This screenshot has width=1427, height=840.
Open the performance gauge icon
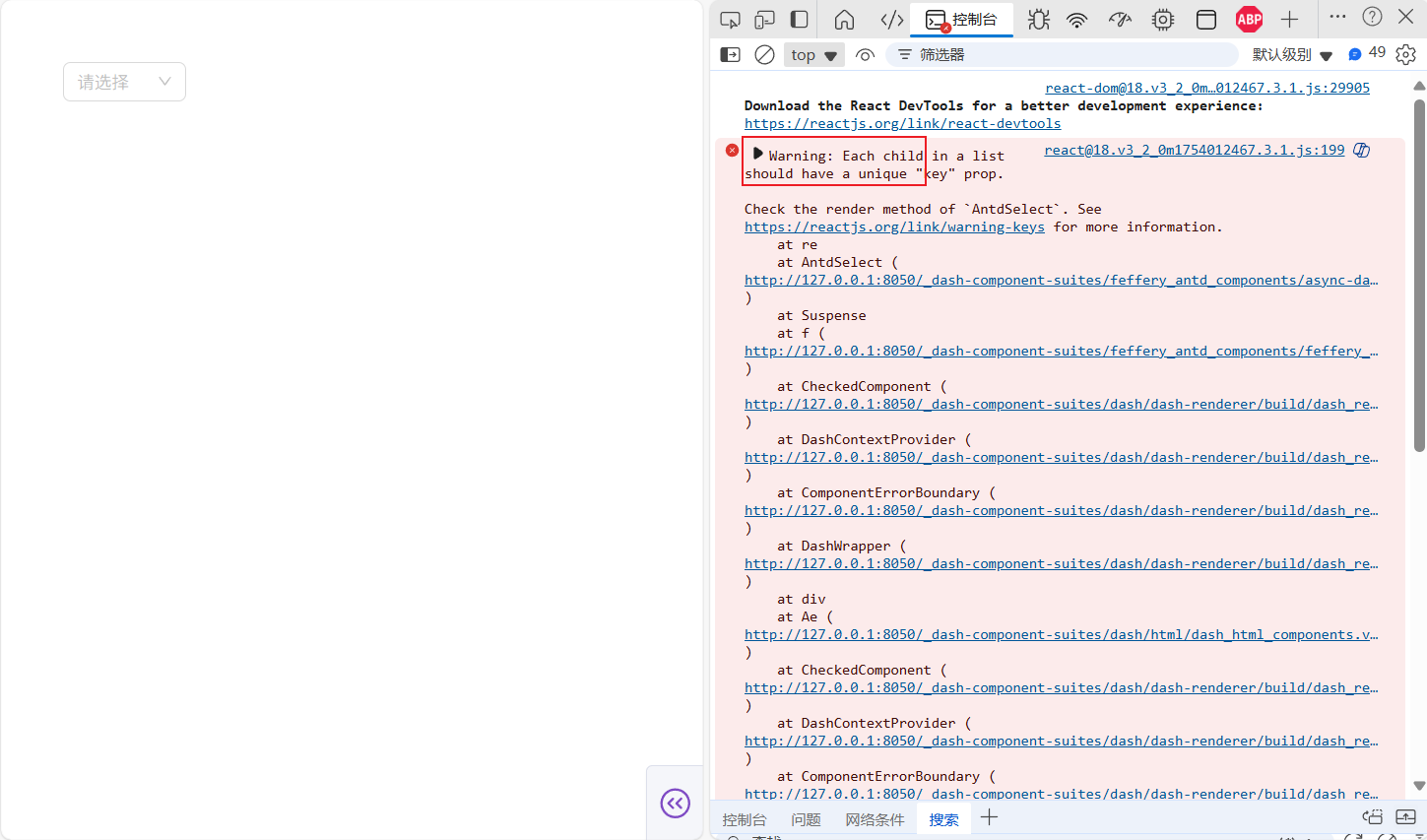point(1120,19)
